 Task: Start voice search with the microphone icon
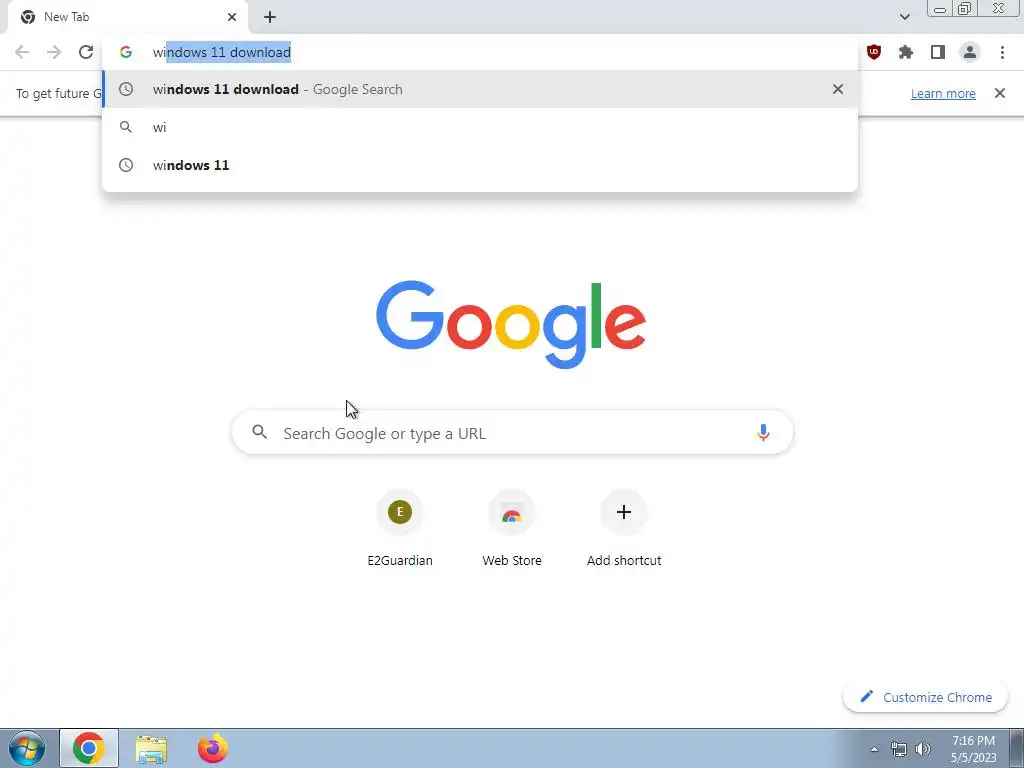coord(763,433)
